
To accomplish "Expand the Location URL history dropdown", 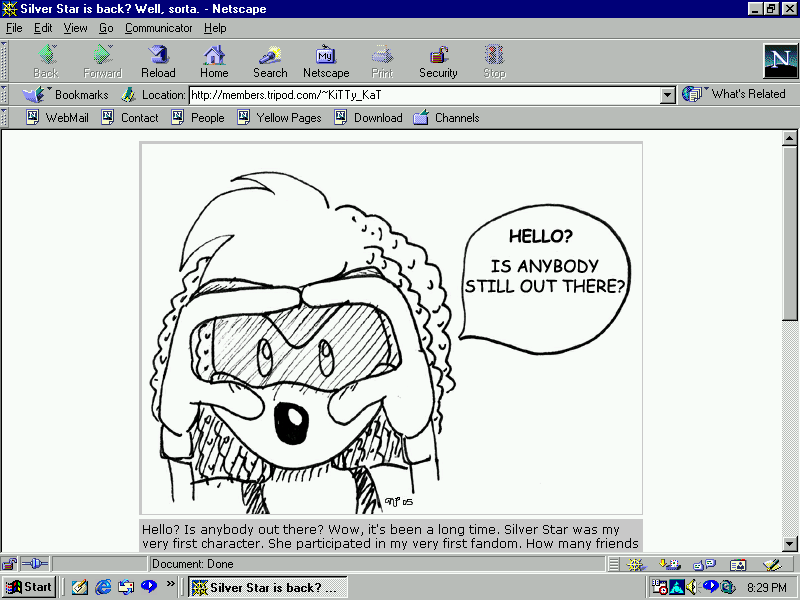I will tap(667, 95).
